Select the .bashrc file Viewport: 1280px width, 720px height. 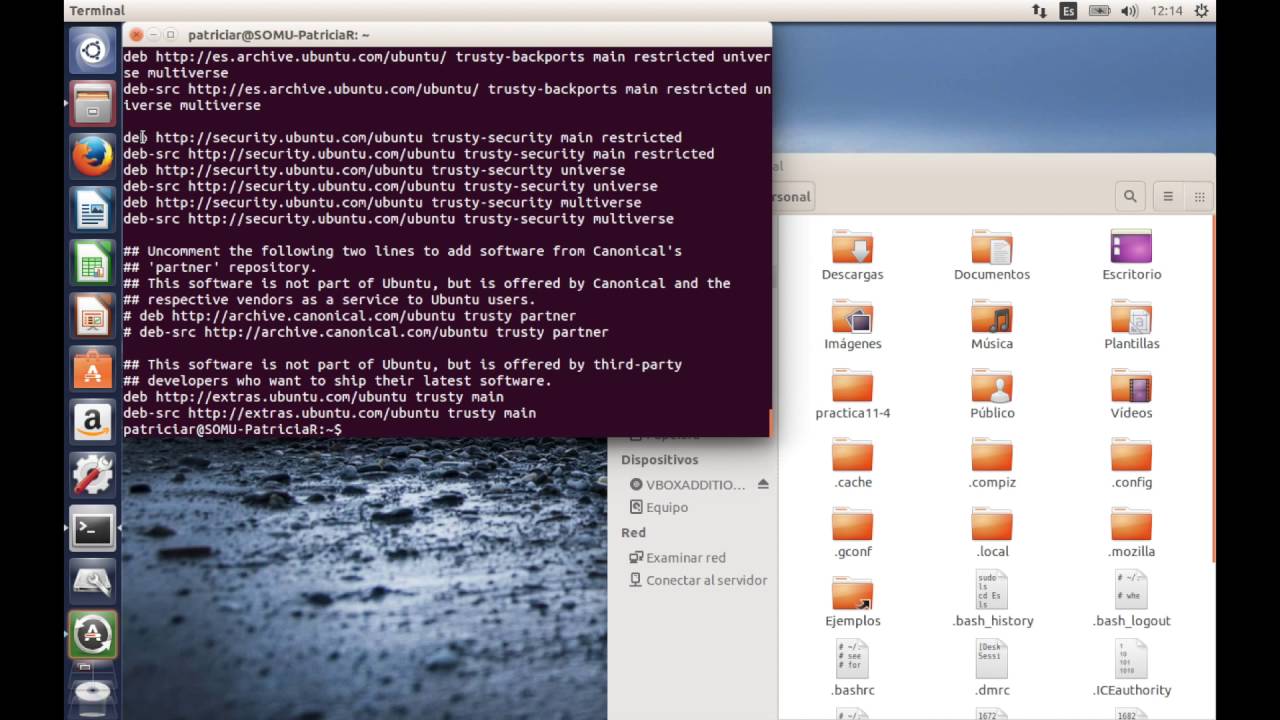(852, 668)
